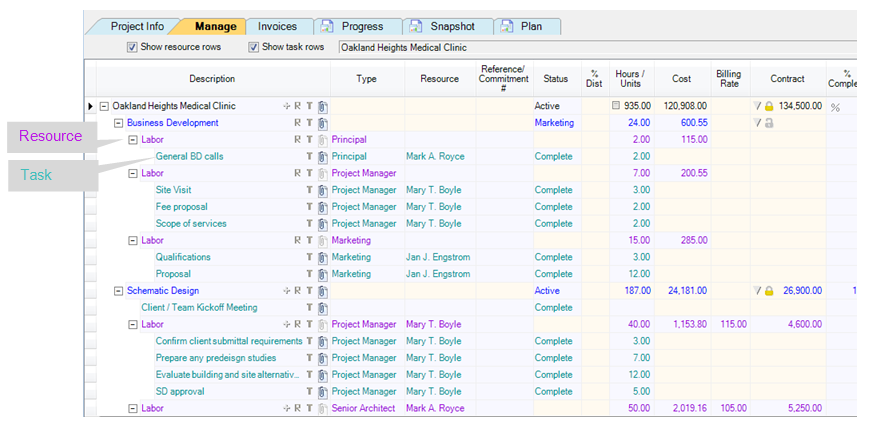Viewport: 877px width, 426px height.
Task: Click the gray lock on Business Development row
Action: pos(769,123)
